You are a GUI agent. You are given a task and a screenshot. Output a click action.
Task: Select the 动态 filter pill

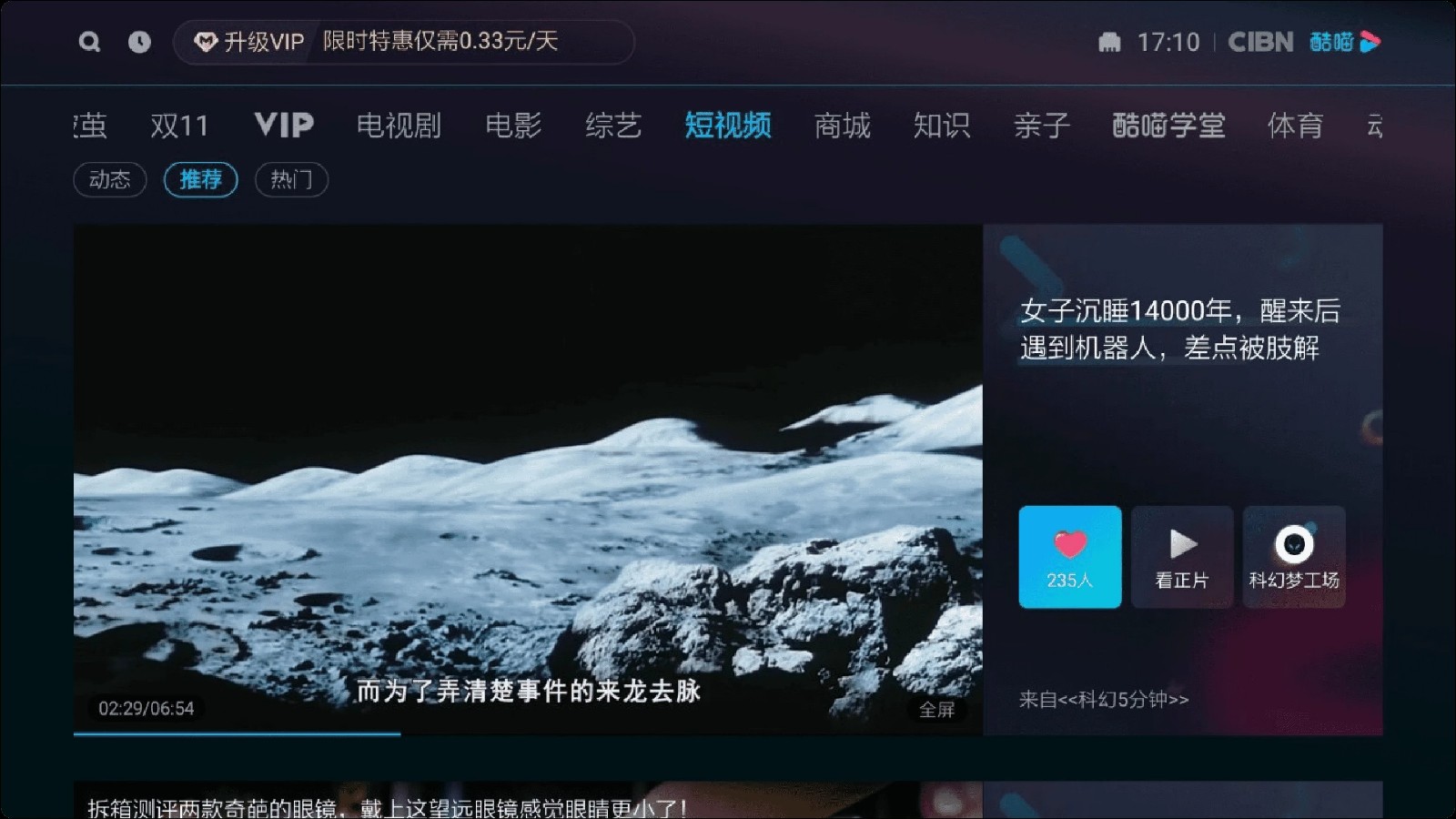[109, 179]
